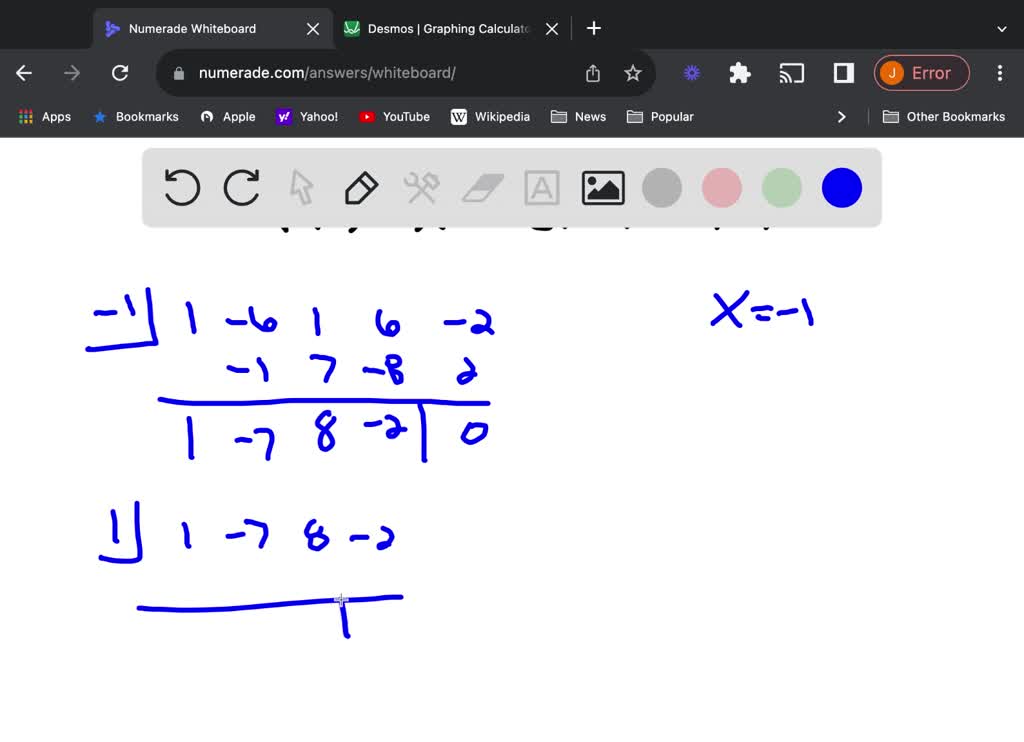Open the shapes/tools icon next to the pen

coord(421,187)
